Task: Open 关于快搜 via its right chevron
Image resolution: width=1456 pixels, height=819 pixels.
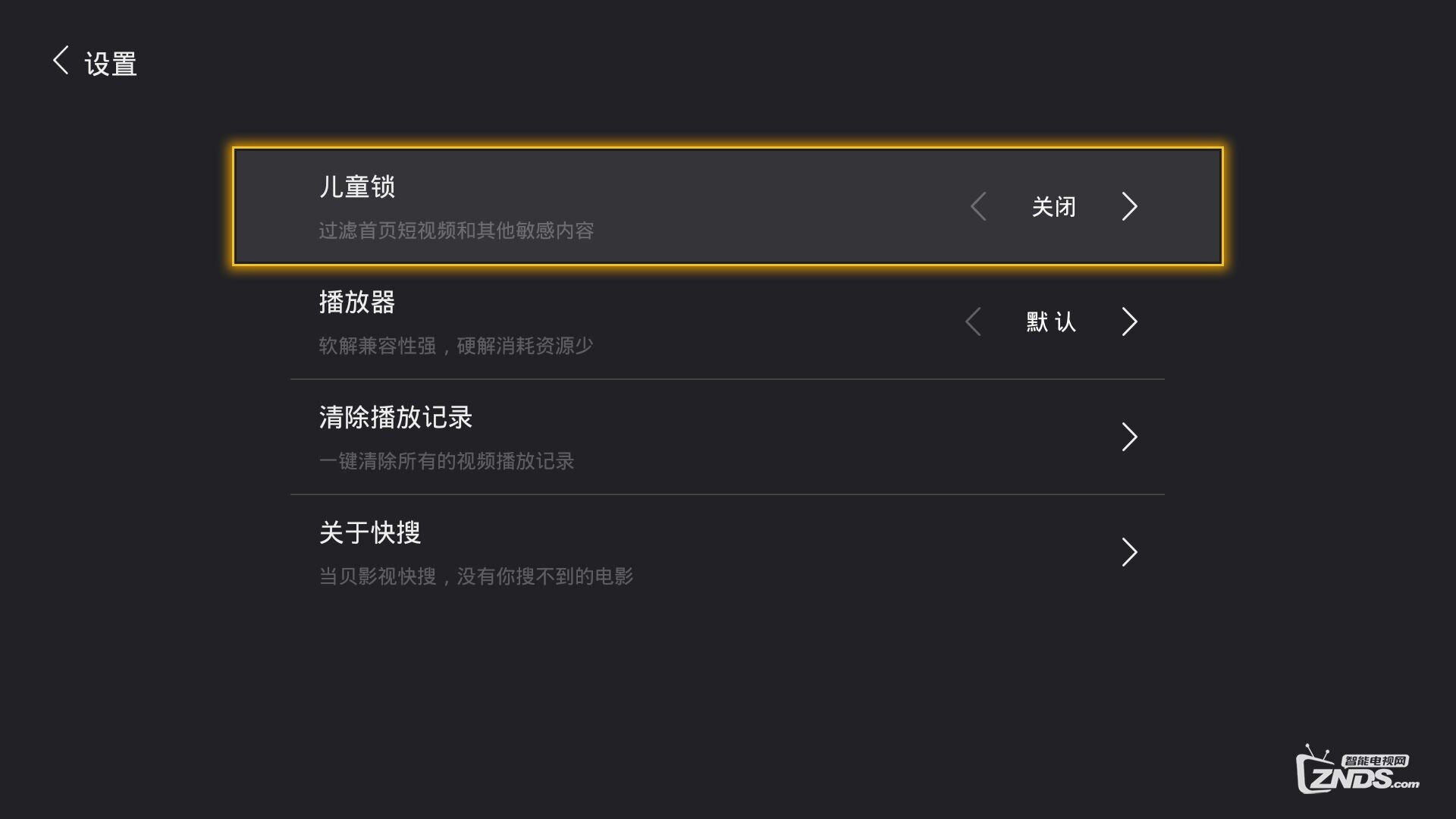Action: point(1129,552)
